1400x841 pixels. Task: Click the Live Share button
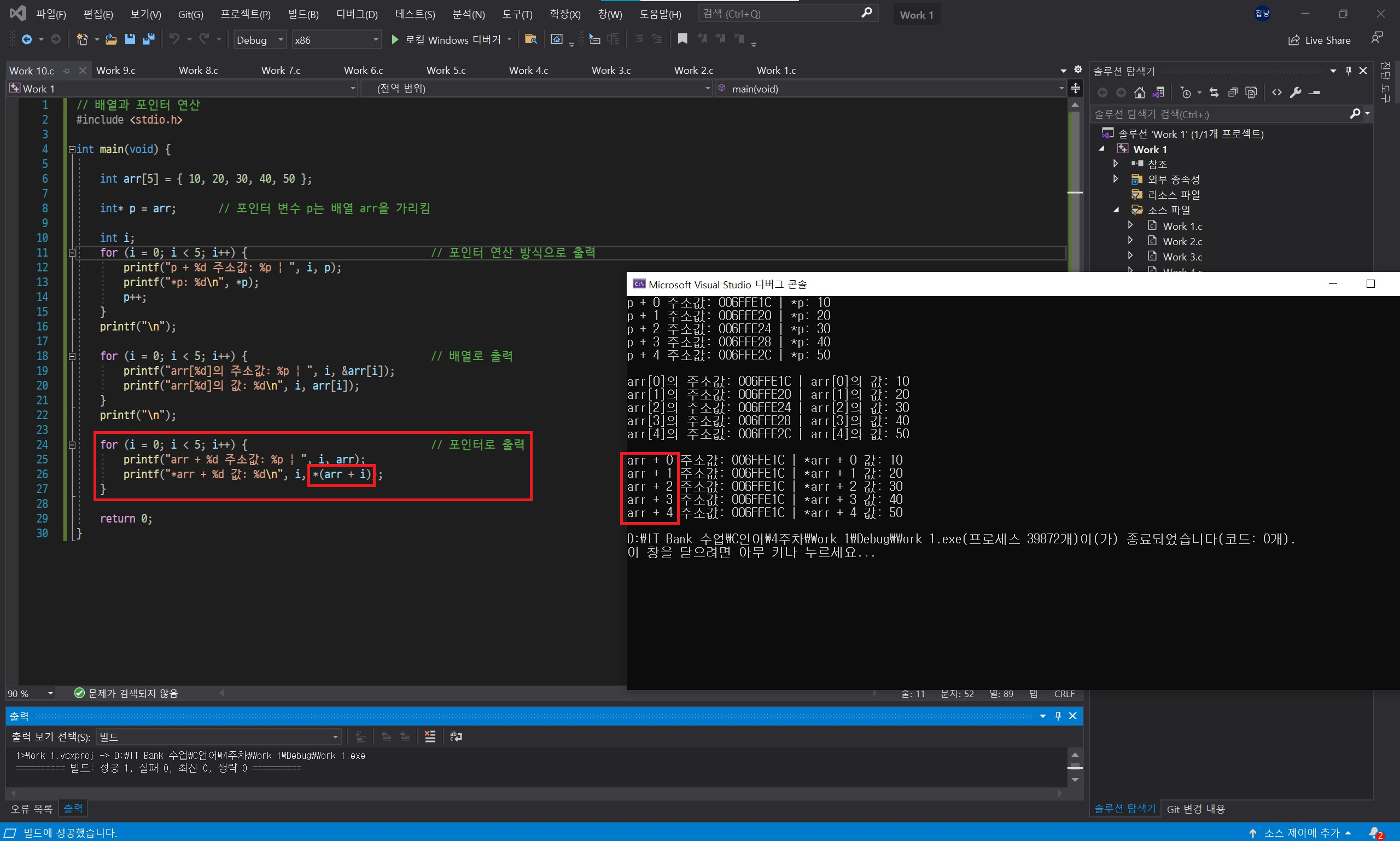click(x=1320, y=40)
